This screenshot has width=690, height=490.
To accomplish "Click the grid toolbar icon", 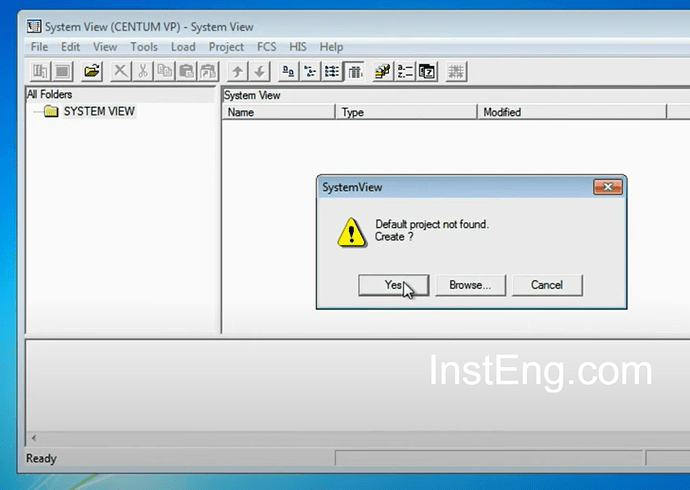I will tap(456, 71).
